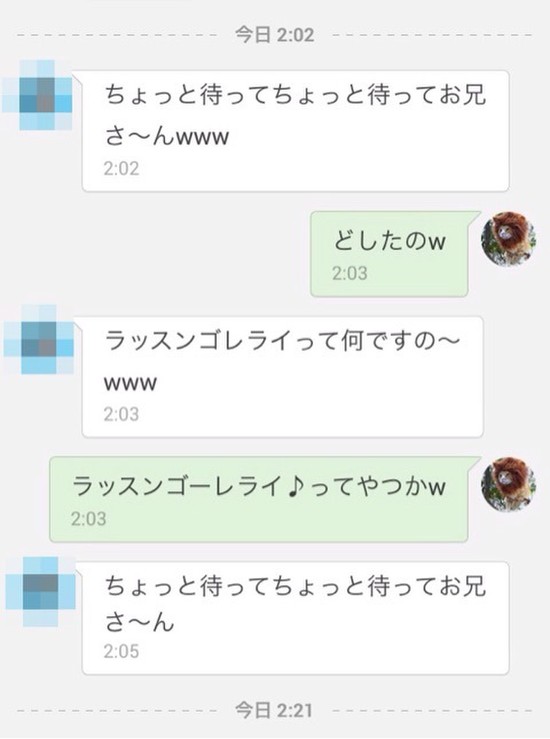Screen dimensions: 550x739
Task: Select the ラッスンゴレライって何ですの message bubble
Action: (282, 377)
